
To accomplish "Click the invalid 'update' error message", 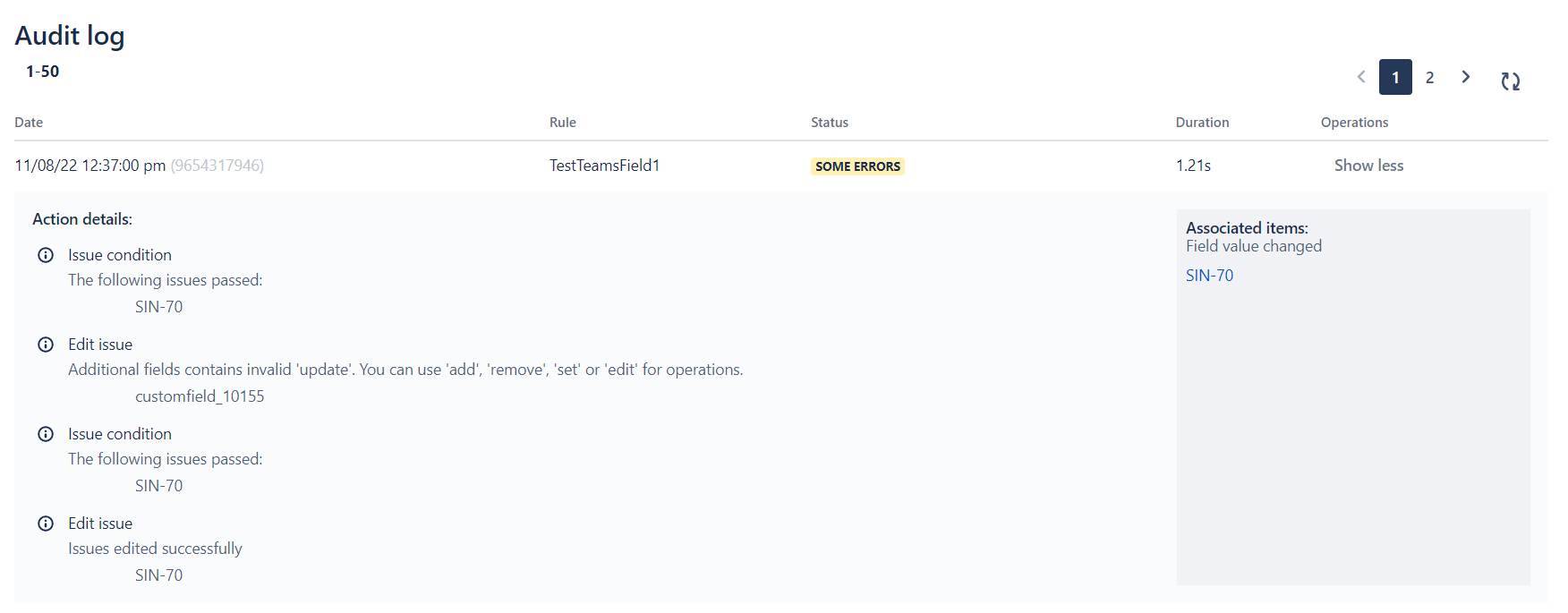I will click(405, 370).
